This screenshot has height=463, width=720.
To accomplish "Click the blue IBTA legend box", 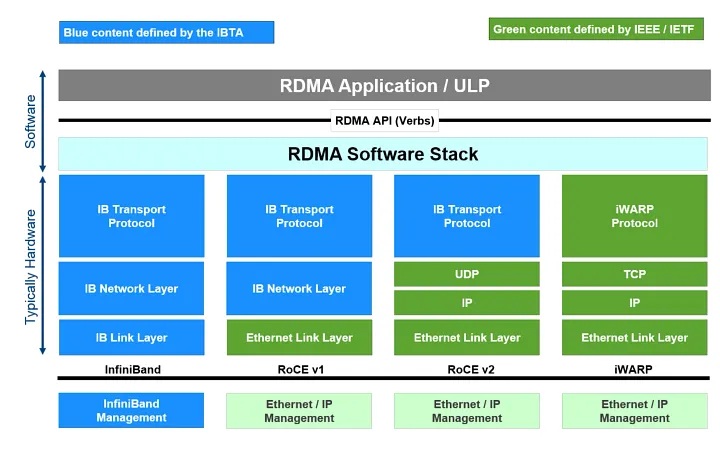I will (x=166, y=33).
